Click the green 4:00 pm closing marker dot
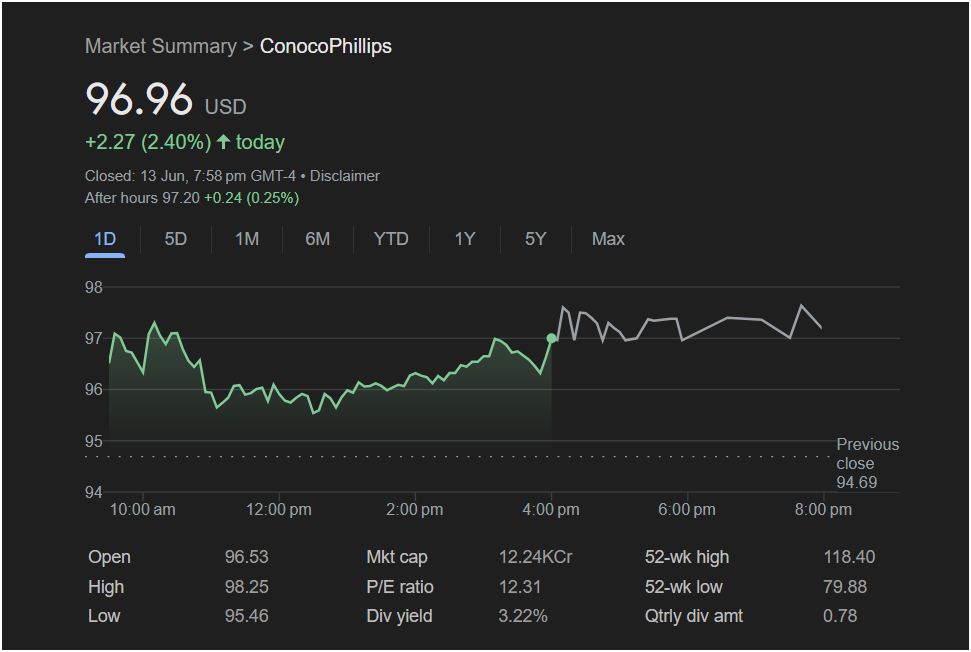The height and width of the screenshot is (652, 971). pyautogui.click(x=551, y=338)
